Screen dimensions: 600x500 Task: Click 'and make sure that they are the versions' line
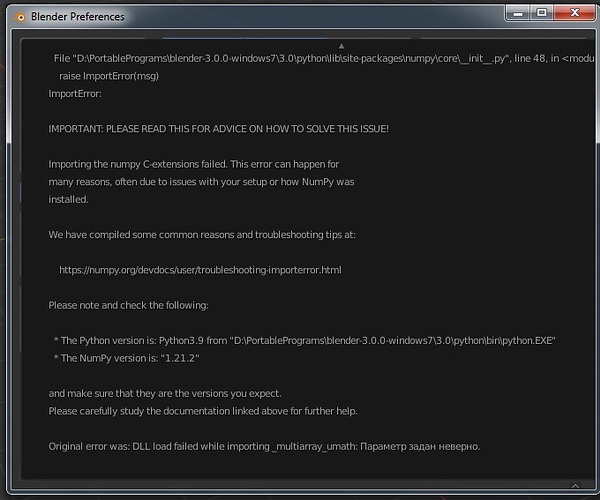coord(165,394)
